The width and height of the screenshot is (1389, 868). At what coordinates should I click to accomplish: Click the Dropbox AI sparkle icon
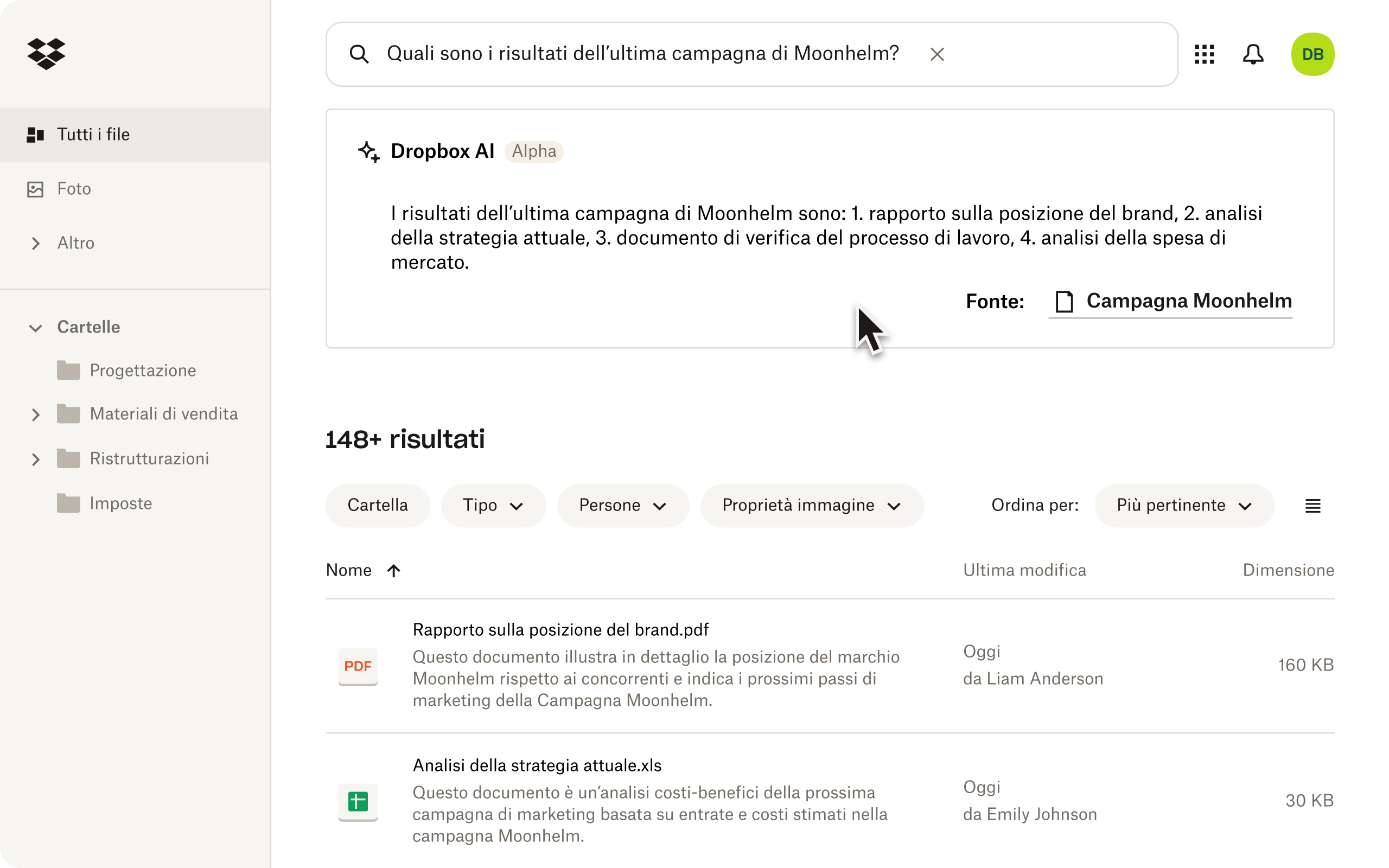point(368,151)
